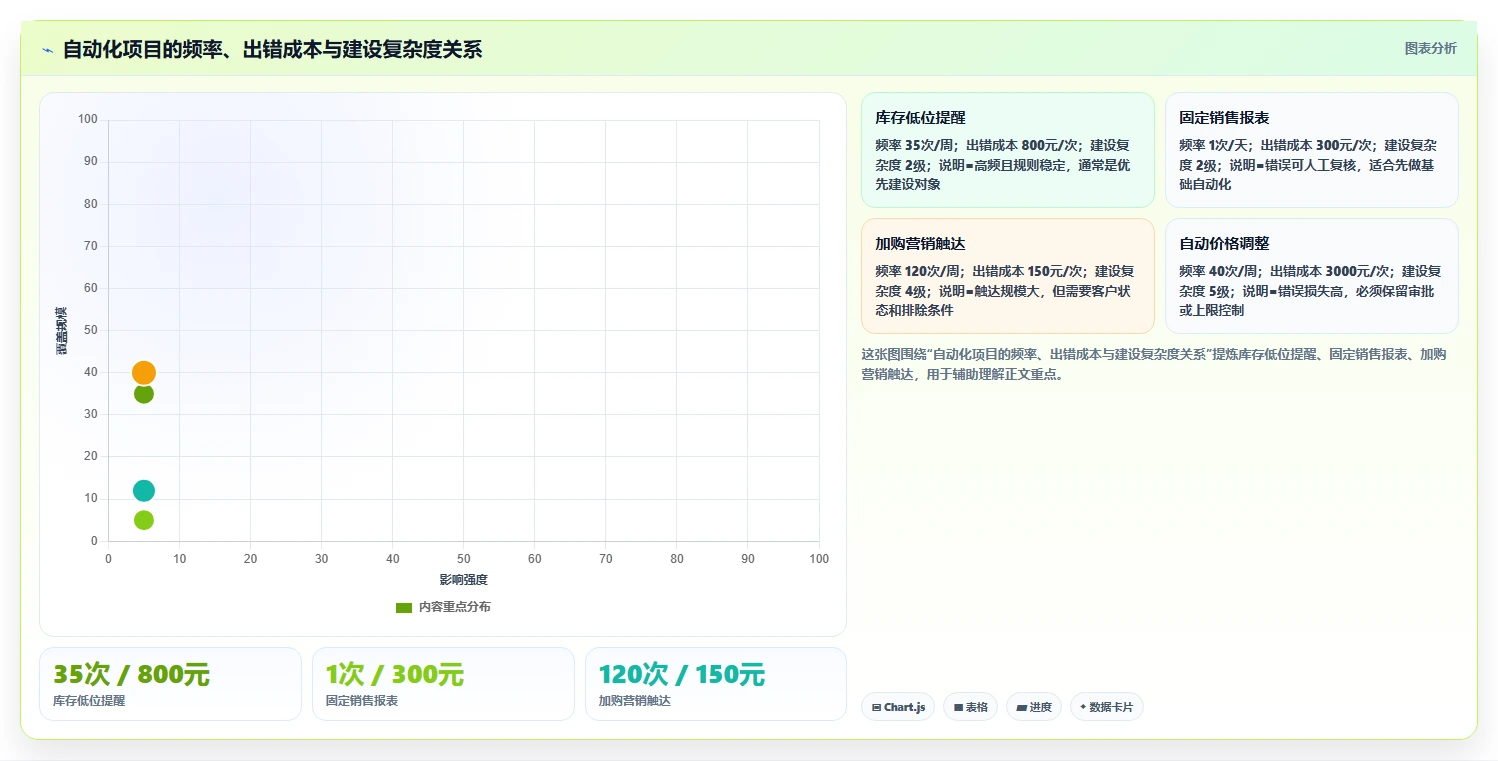Click the 数据卡片 tag chip

[x=1106, y=707]
